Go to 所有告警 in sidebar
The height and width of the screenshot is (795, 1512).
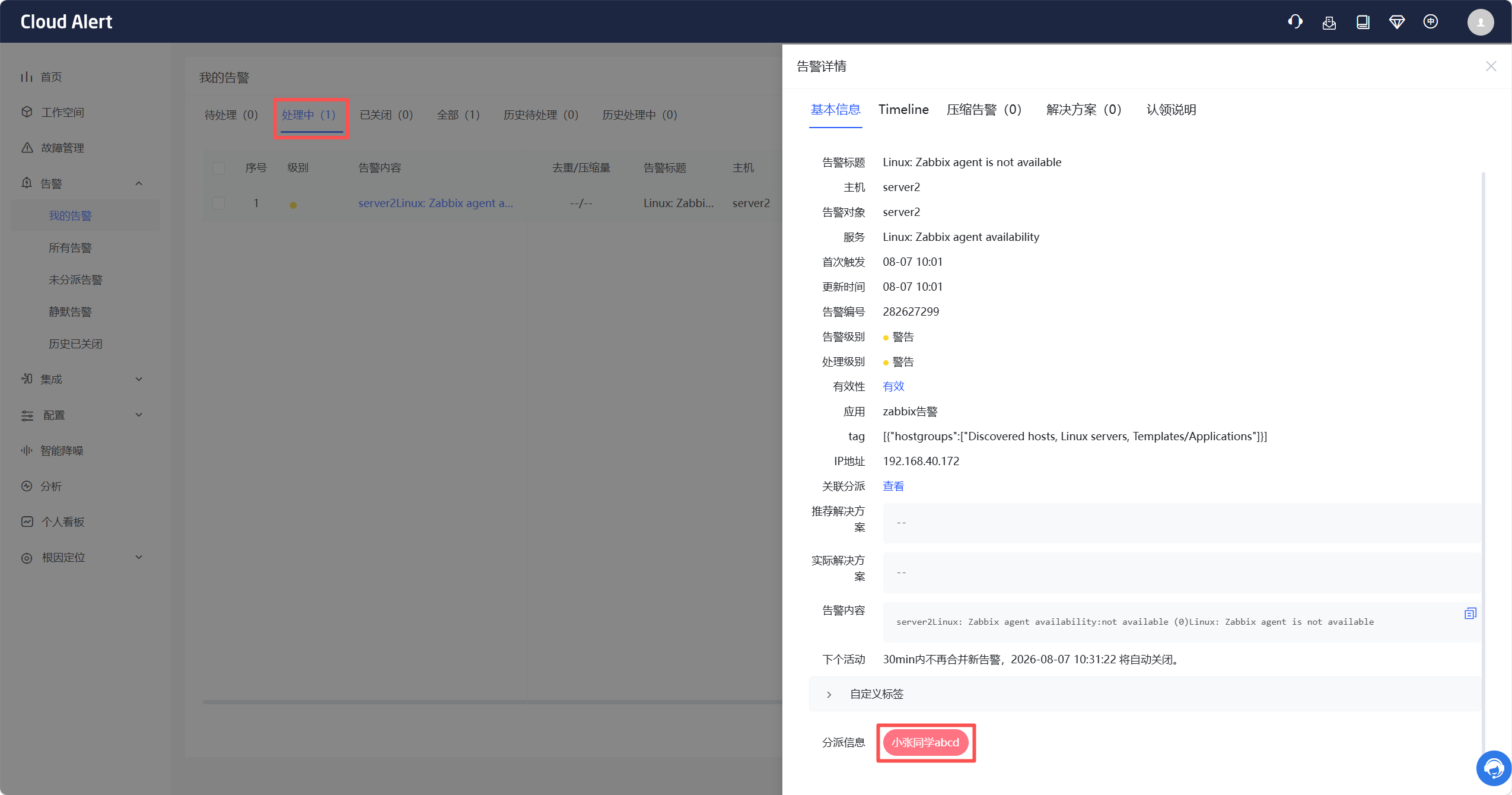tap(70, 248)
